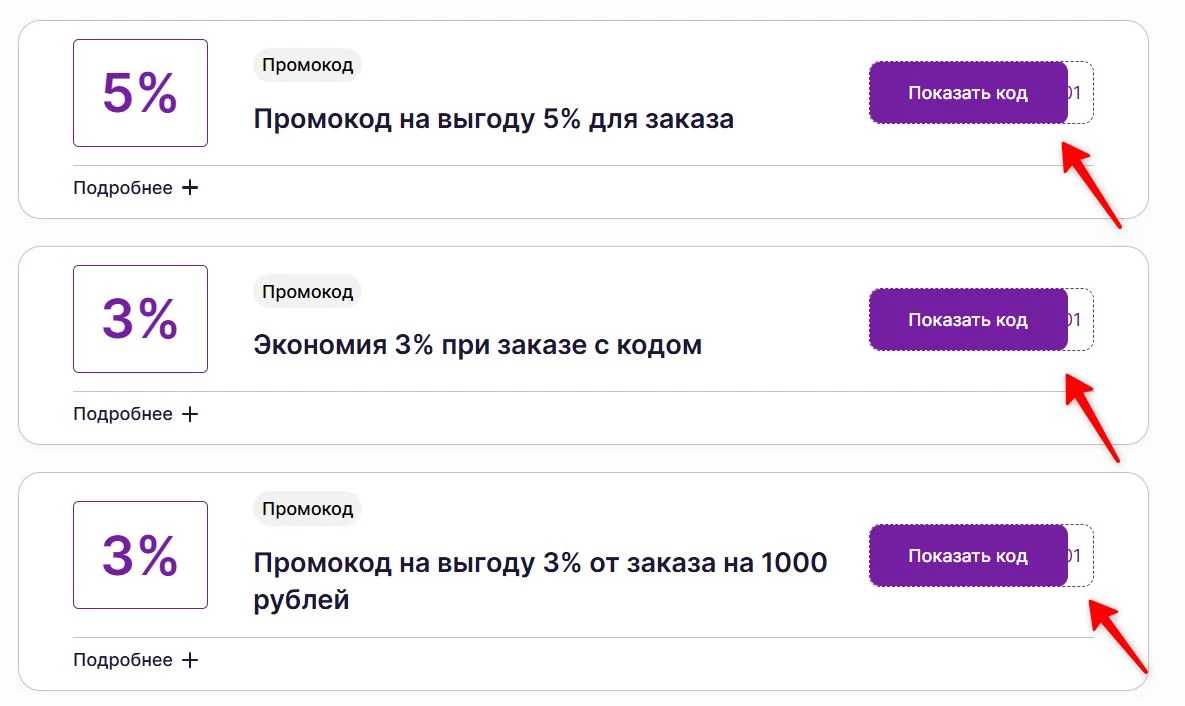This screenshot has width=1185, height=706.
Task: Click the Промокод label on the middle card
Action: [306, 292]
